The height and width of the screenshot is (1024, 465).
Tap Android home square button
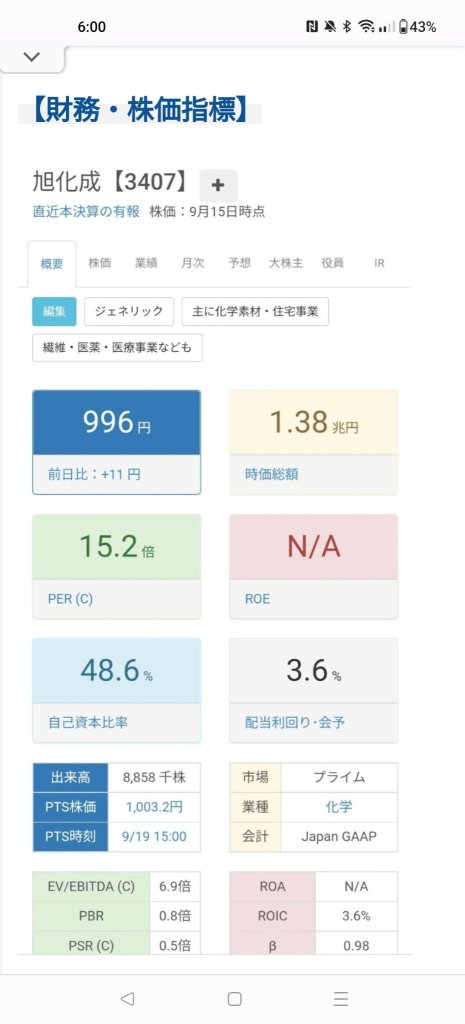pyautogui.click(x=234, y=999)
